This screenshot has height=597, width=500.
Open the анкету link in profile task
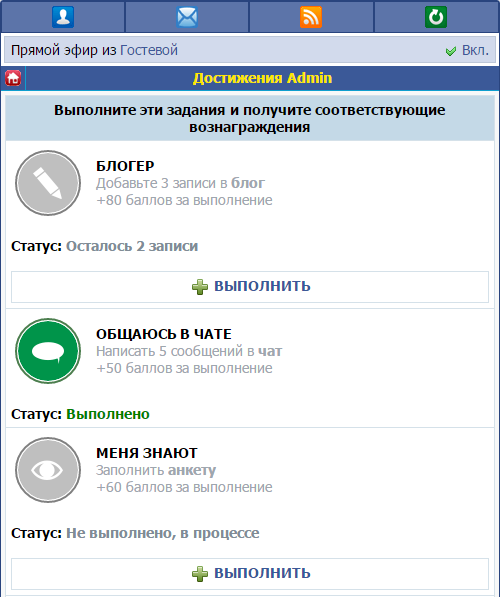coord(192,471)
